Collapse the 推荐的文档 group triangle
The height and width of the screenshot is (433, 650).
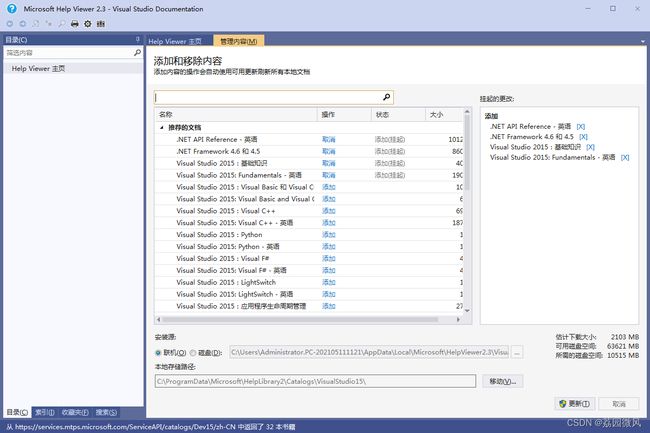[162, 128]
